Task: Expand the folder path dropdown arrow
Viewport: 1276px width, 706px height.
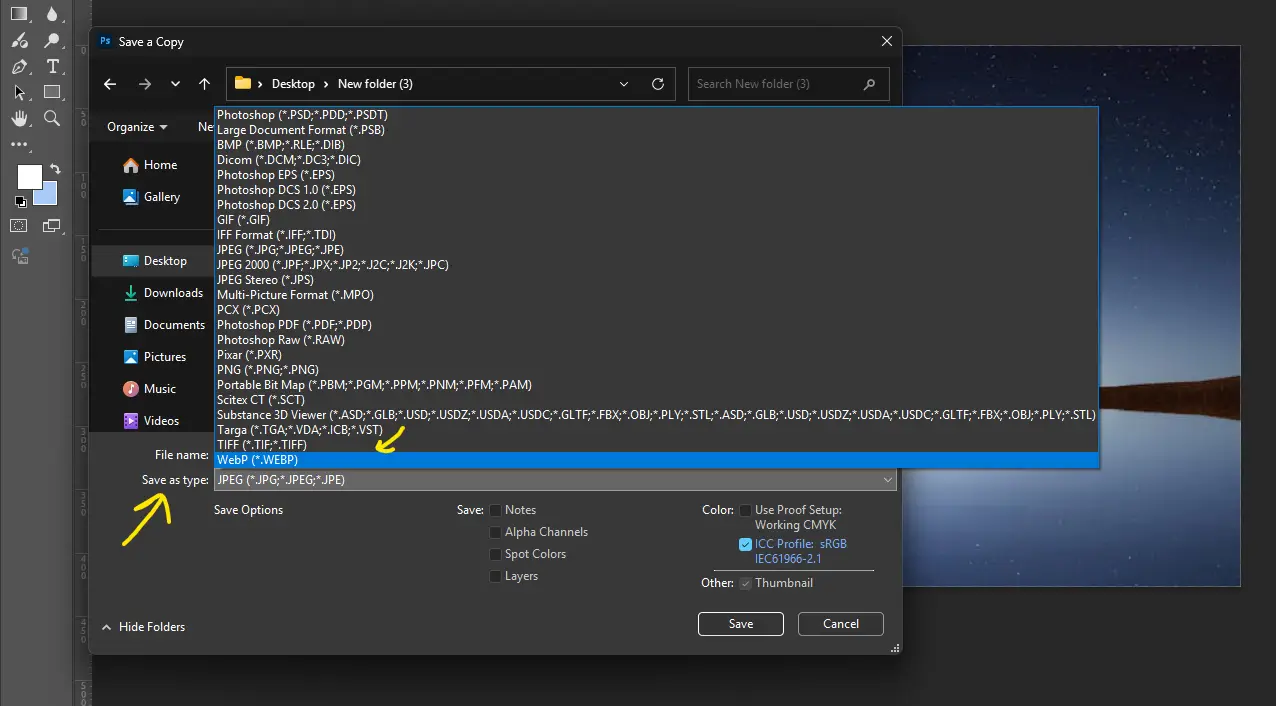Action: (x=623, y=84)
